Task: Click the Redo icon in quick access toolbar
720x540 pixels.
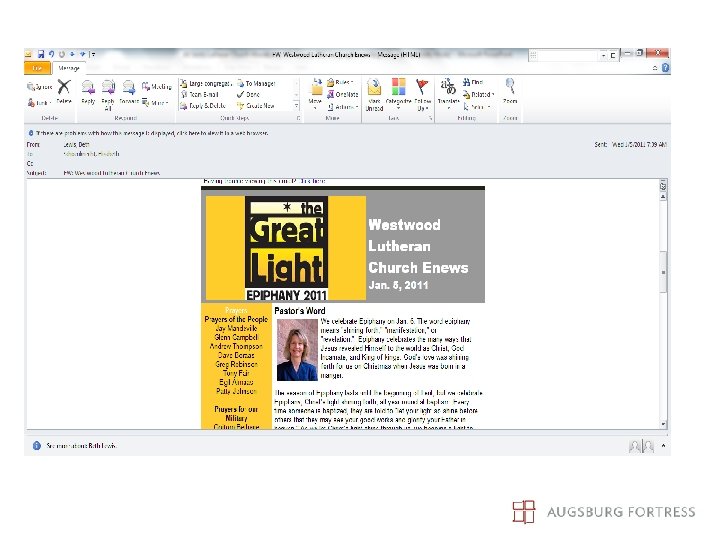Action: (62, 54)
